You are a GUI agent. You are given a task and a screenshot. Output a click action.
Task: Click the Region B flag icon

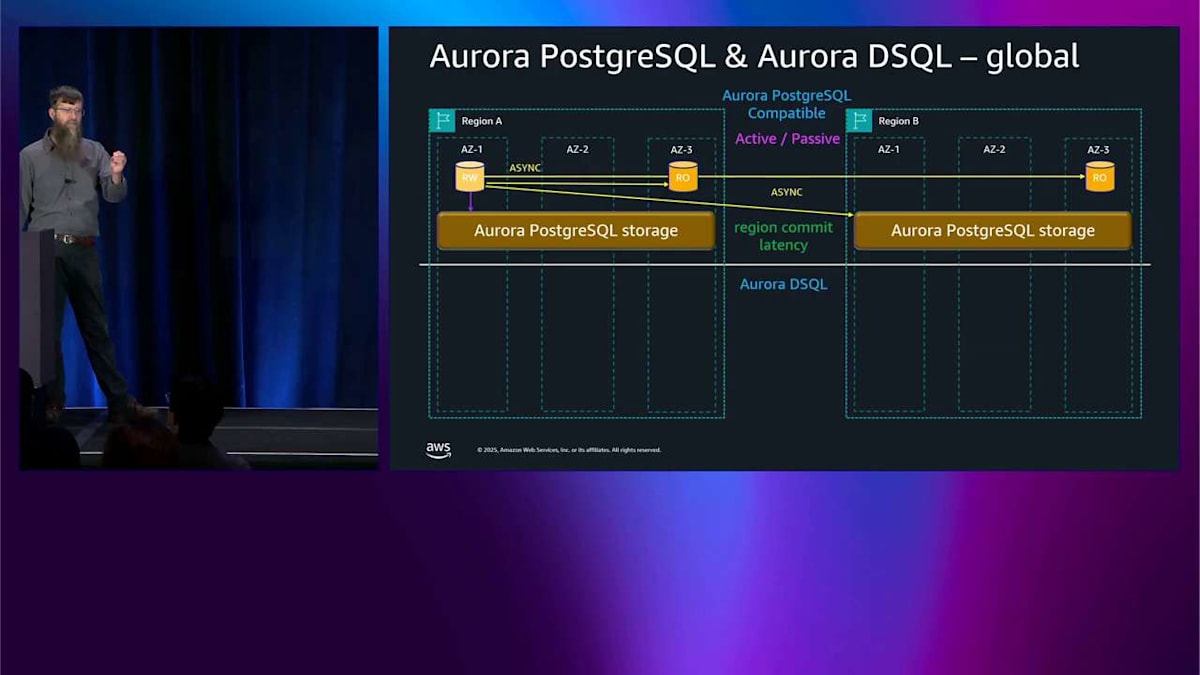pos(859,121)
